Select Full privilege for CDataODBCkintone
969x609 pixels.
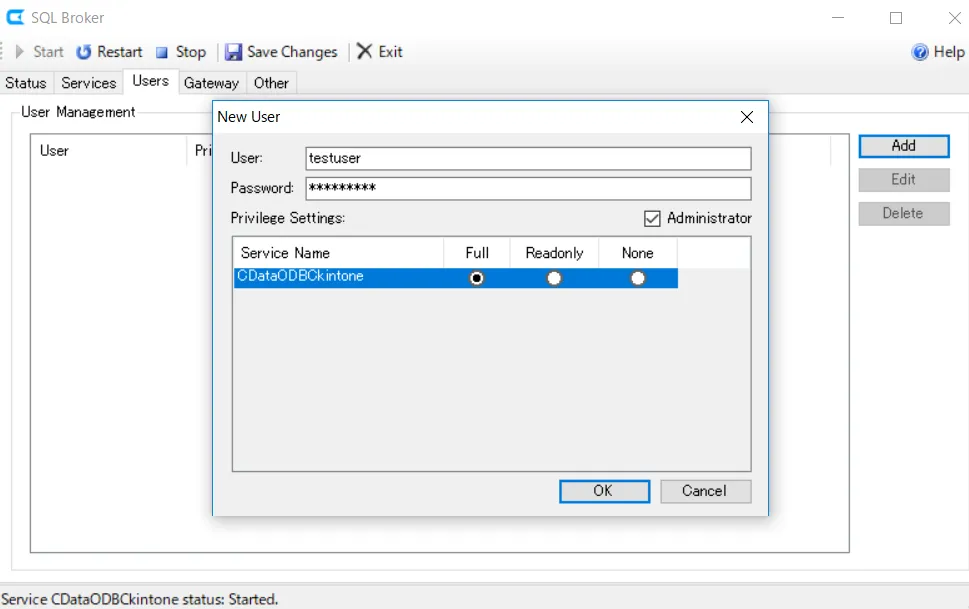(x=476, y=278)
